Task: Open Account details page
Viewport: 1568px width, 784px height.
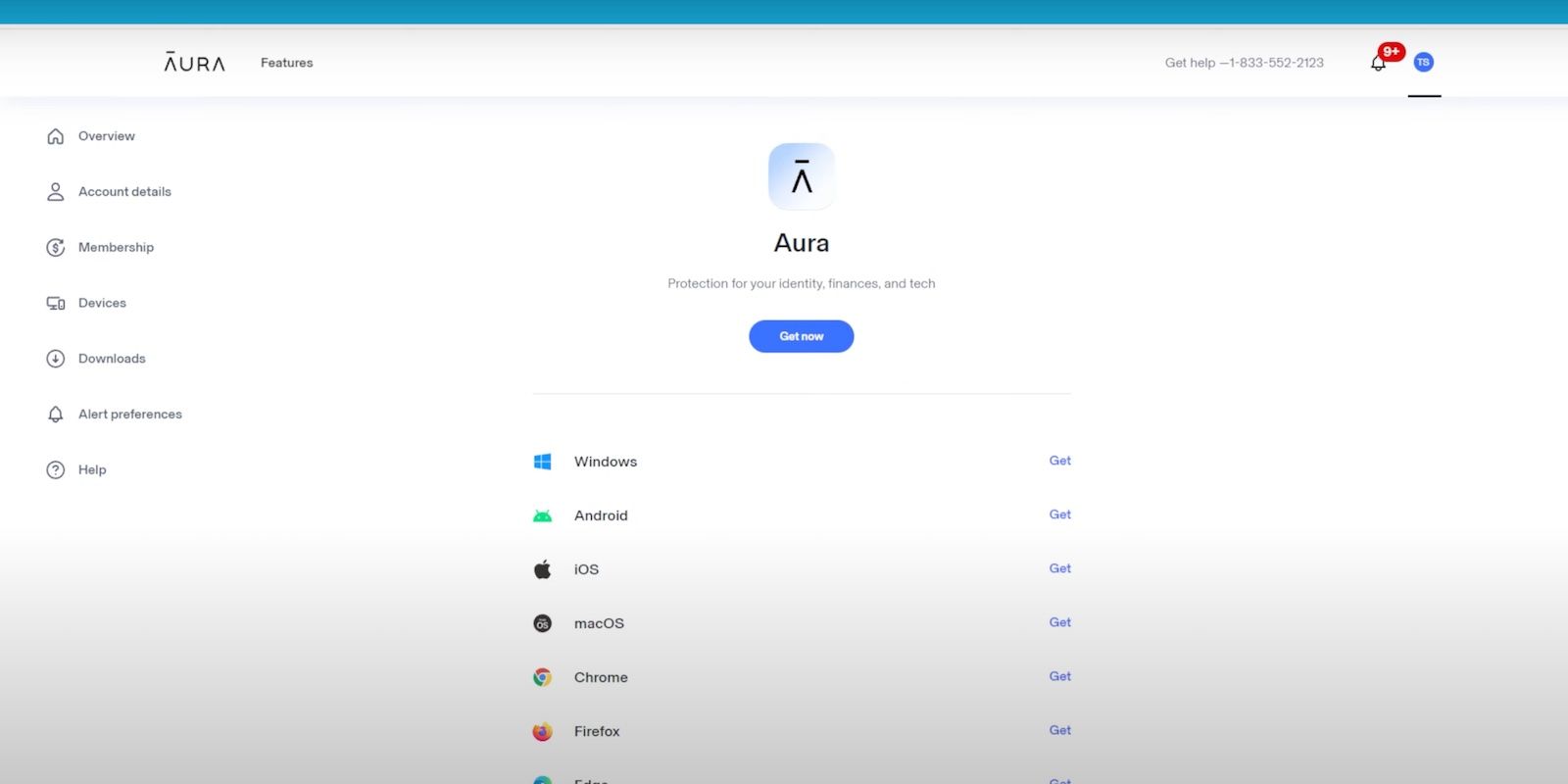Action: 124,192
